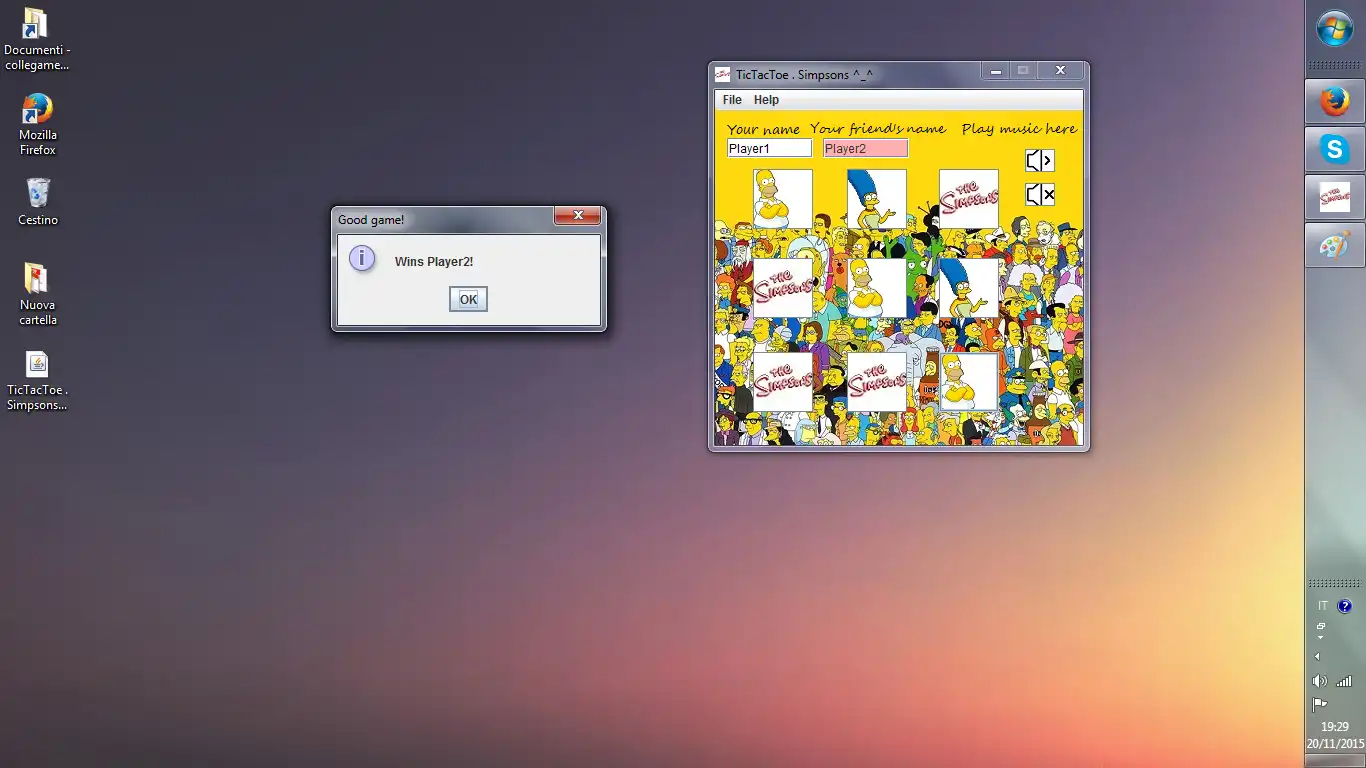Select the Mozilla Firefox desktop icon

[x=37, y=125]
